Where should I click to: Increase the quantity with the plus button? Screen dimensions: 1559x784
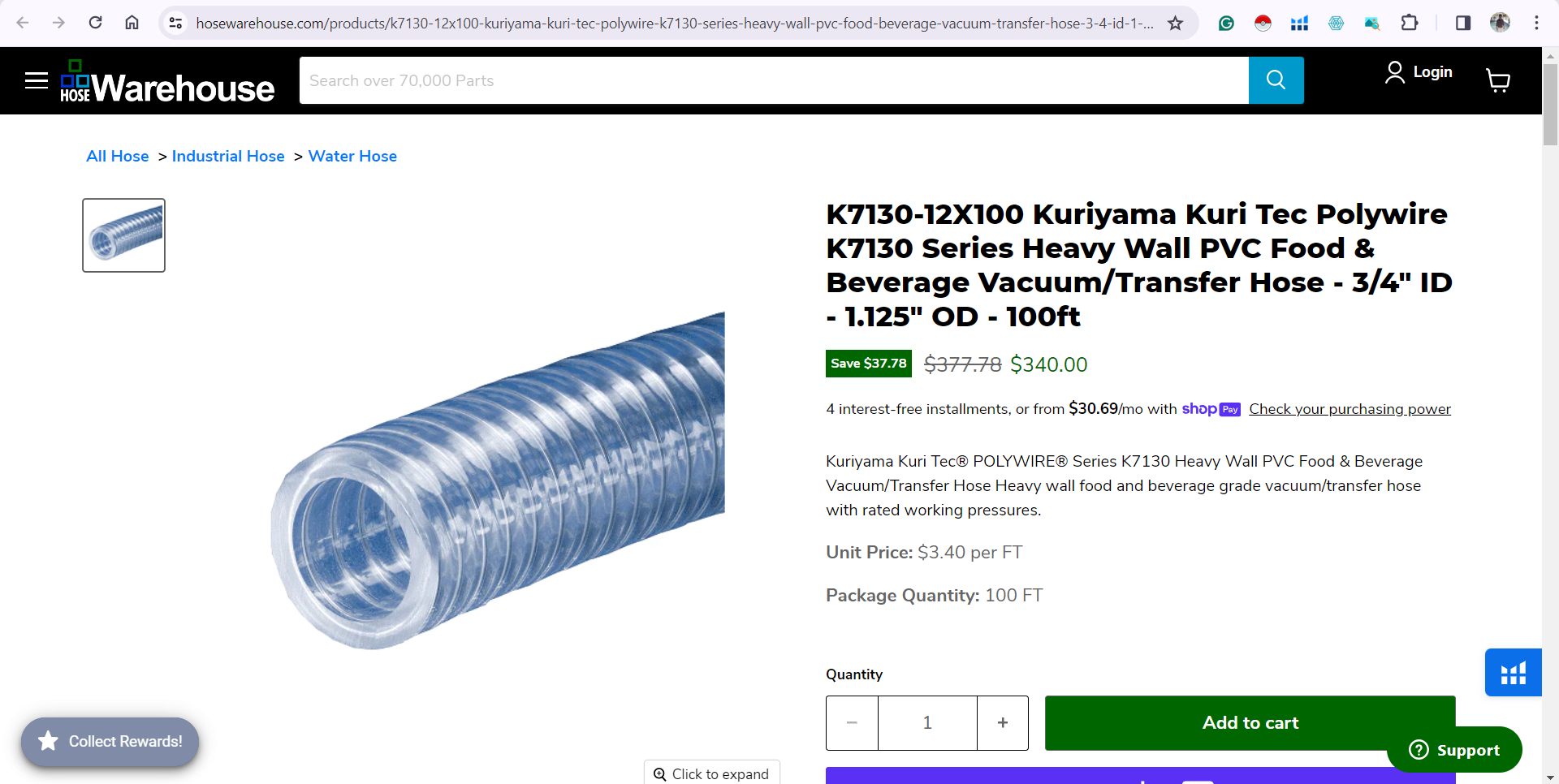[1003, 722]
